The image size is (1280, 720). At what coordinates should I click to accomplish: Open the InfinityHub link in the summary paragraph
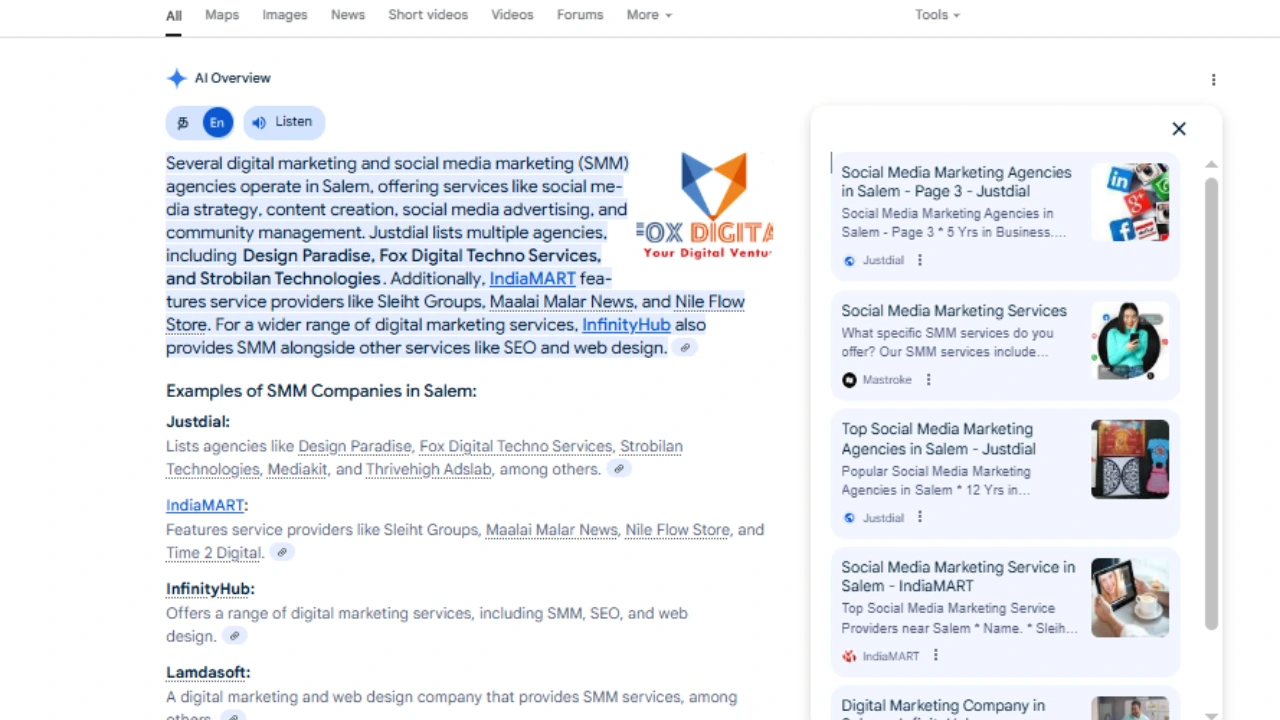[x=626, y=325]
